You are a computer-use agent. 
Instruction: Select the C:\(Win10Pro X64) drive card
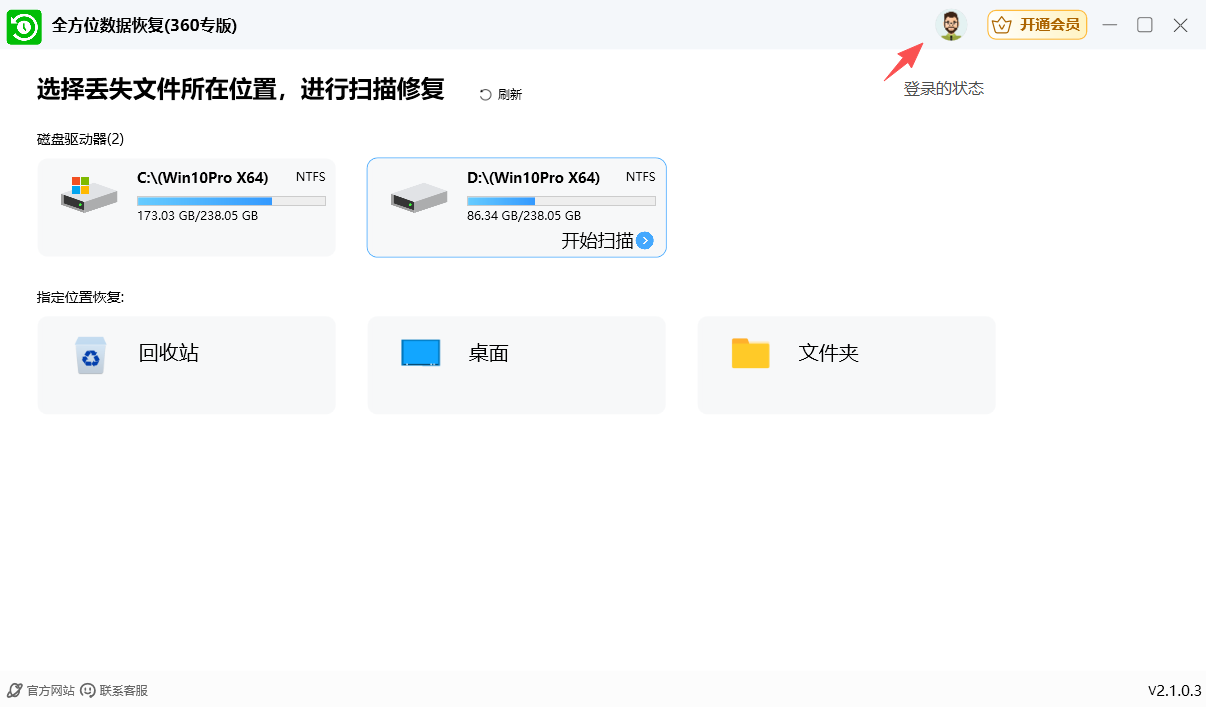186,206
